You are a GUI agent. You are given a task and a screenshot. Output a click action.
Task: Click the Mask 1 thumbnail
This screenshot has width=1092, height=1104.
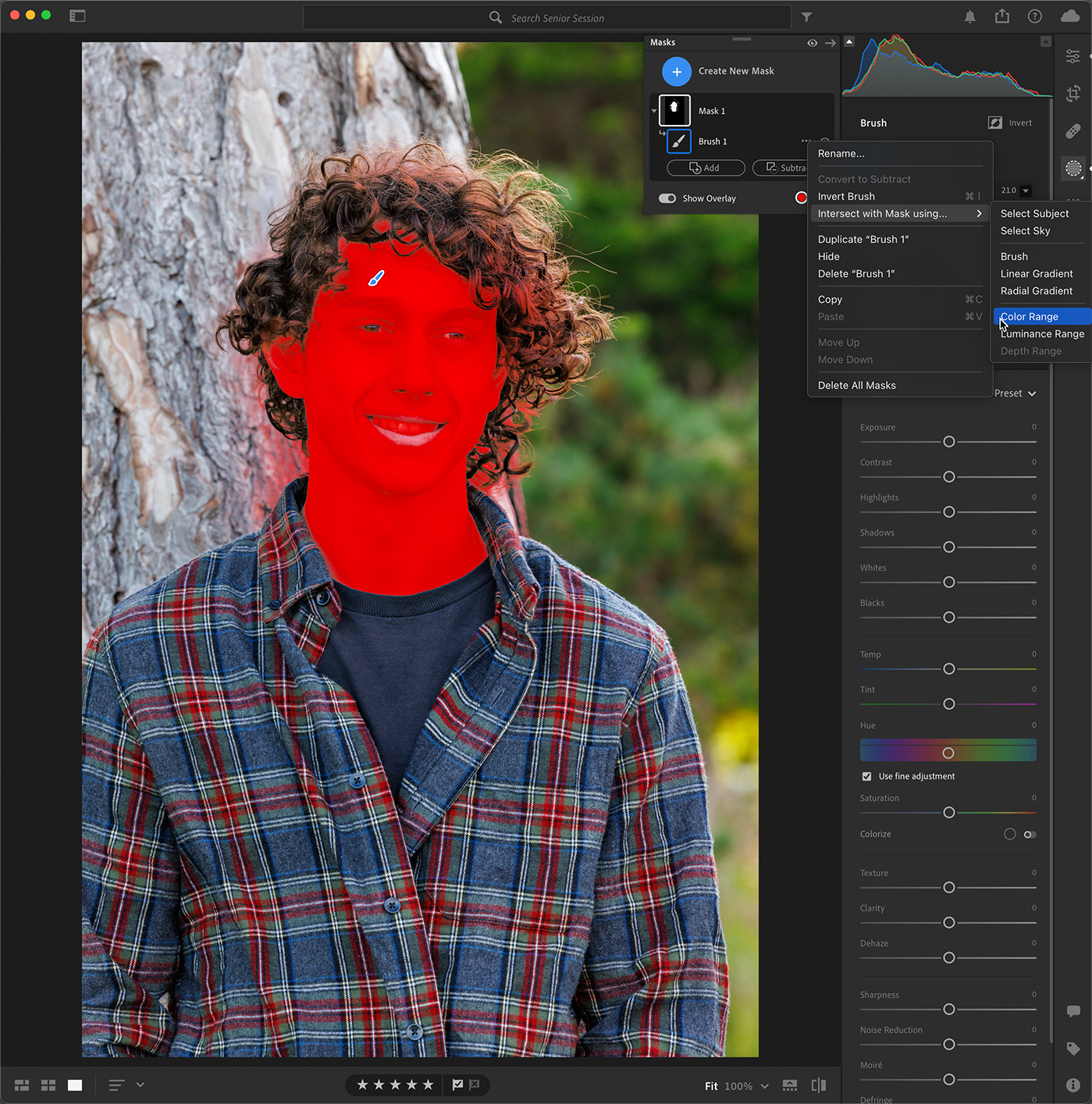tap(676, 110)
